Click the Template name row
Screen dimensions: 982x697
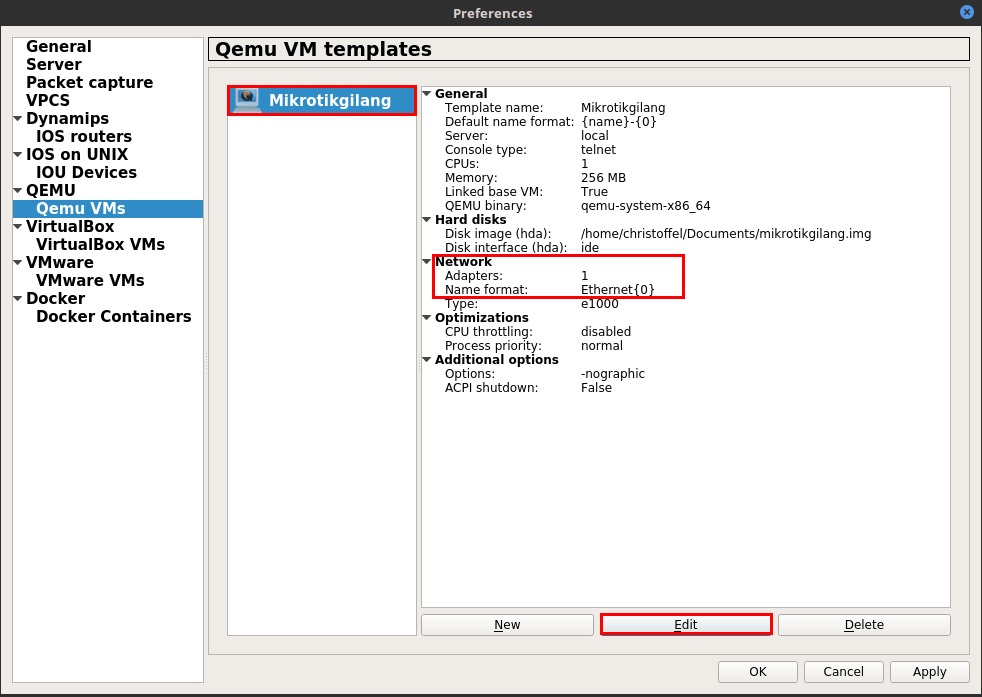pos(686,108)
